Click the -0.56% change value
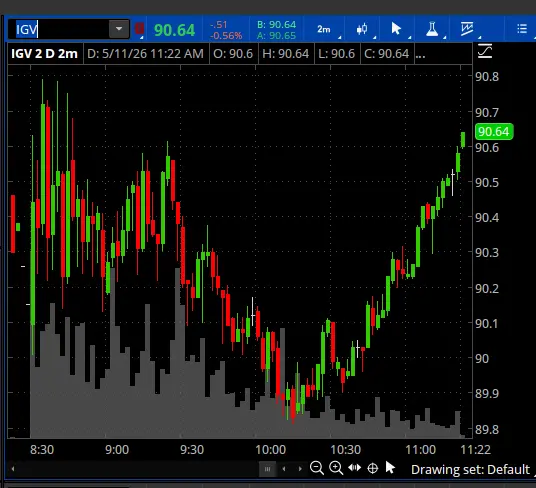The width and height of the screenshot is (536, 488). point(226,36)
